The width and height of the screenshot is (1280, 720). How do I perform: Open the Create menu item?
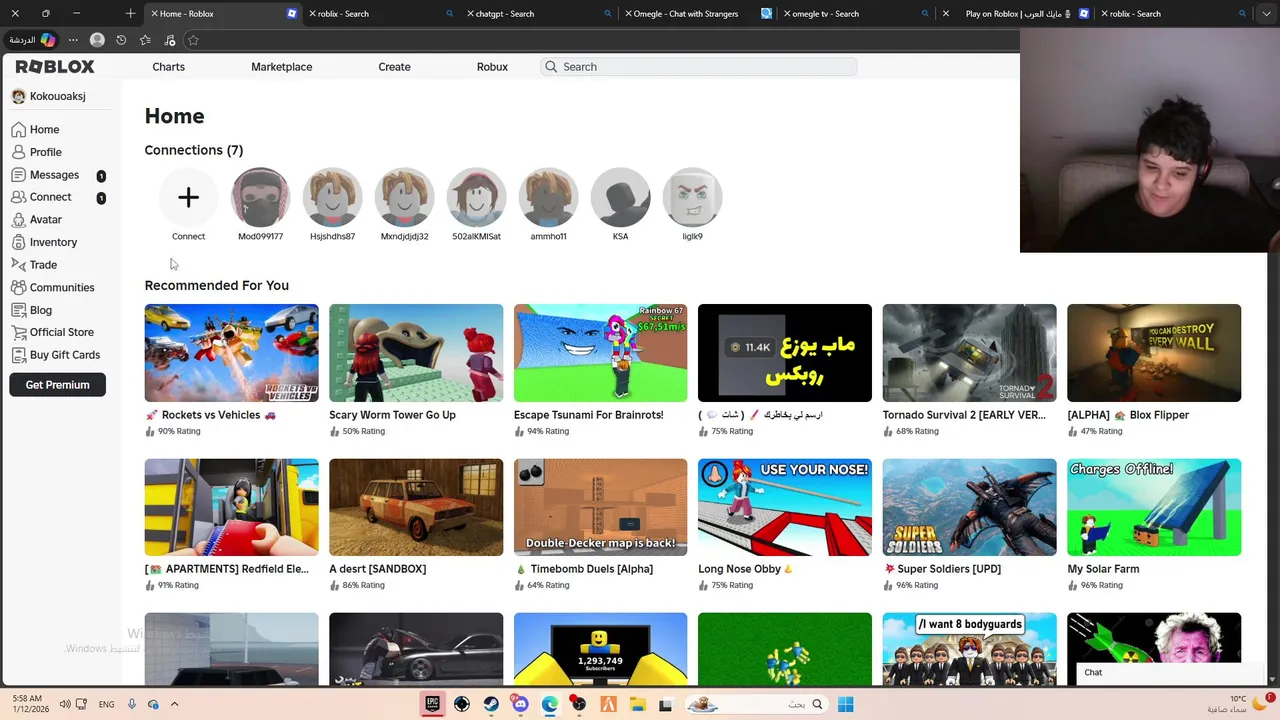(394, 67)
